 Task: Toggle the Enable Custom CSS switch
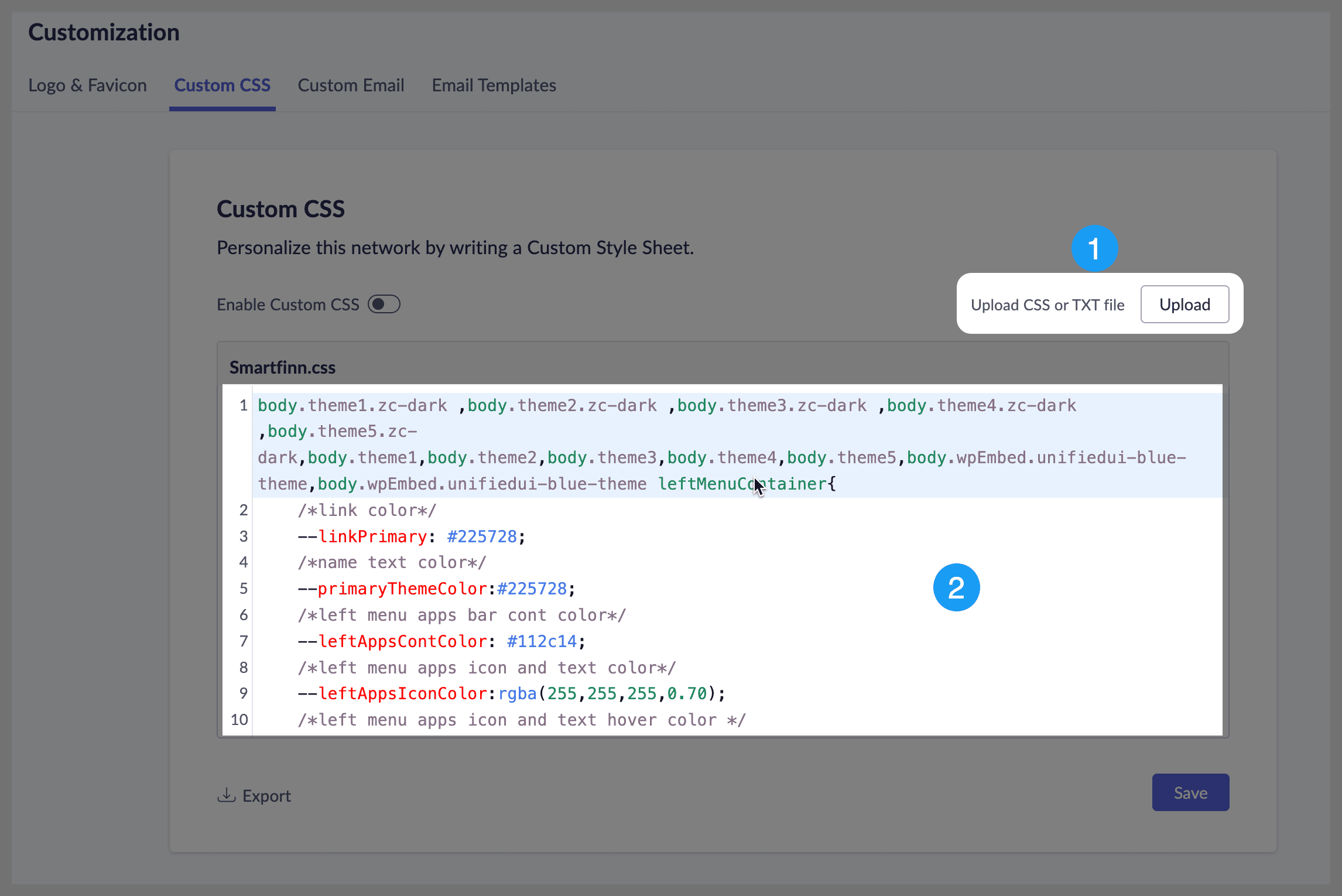click(x=384, y=305)
